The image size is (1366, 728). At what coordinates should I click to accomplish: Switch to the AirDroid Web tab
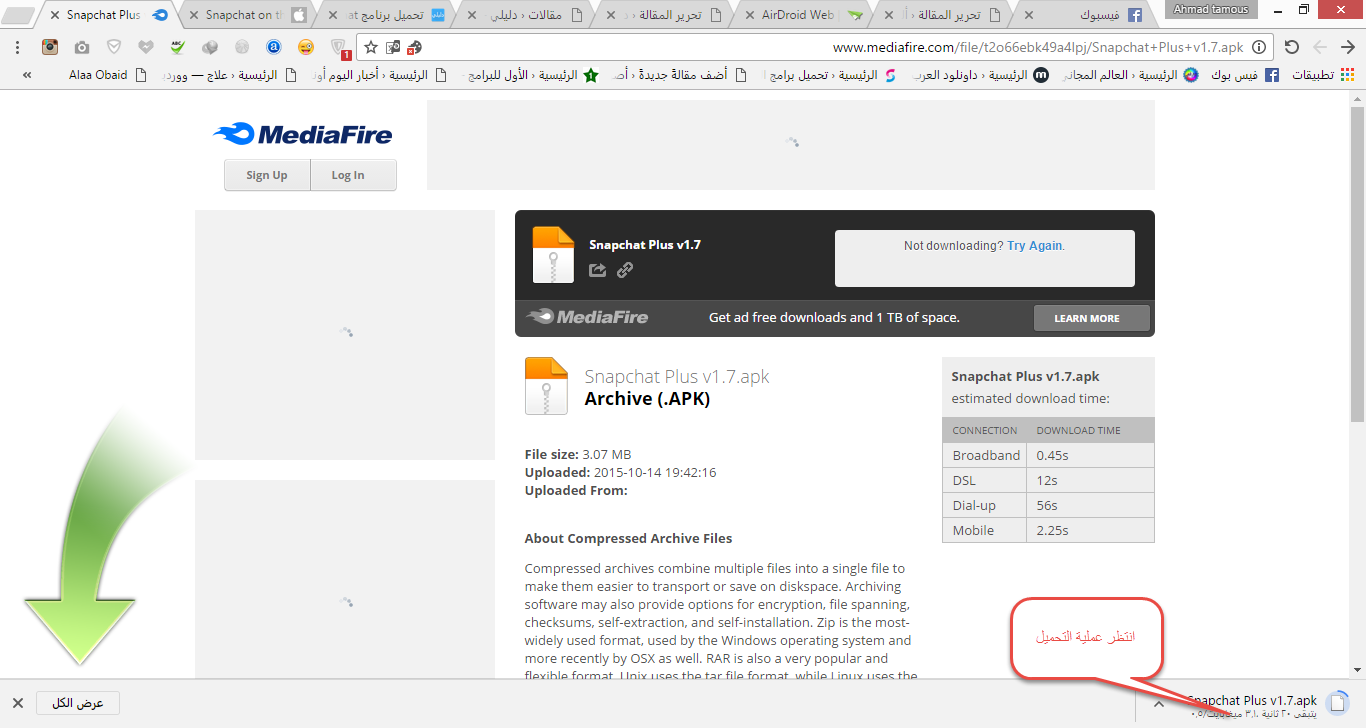click(803, 15)
